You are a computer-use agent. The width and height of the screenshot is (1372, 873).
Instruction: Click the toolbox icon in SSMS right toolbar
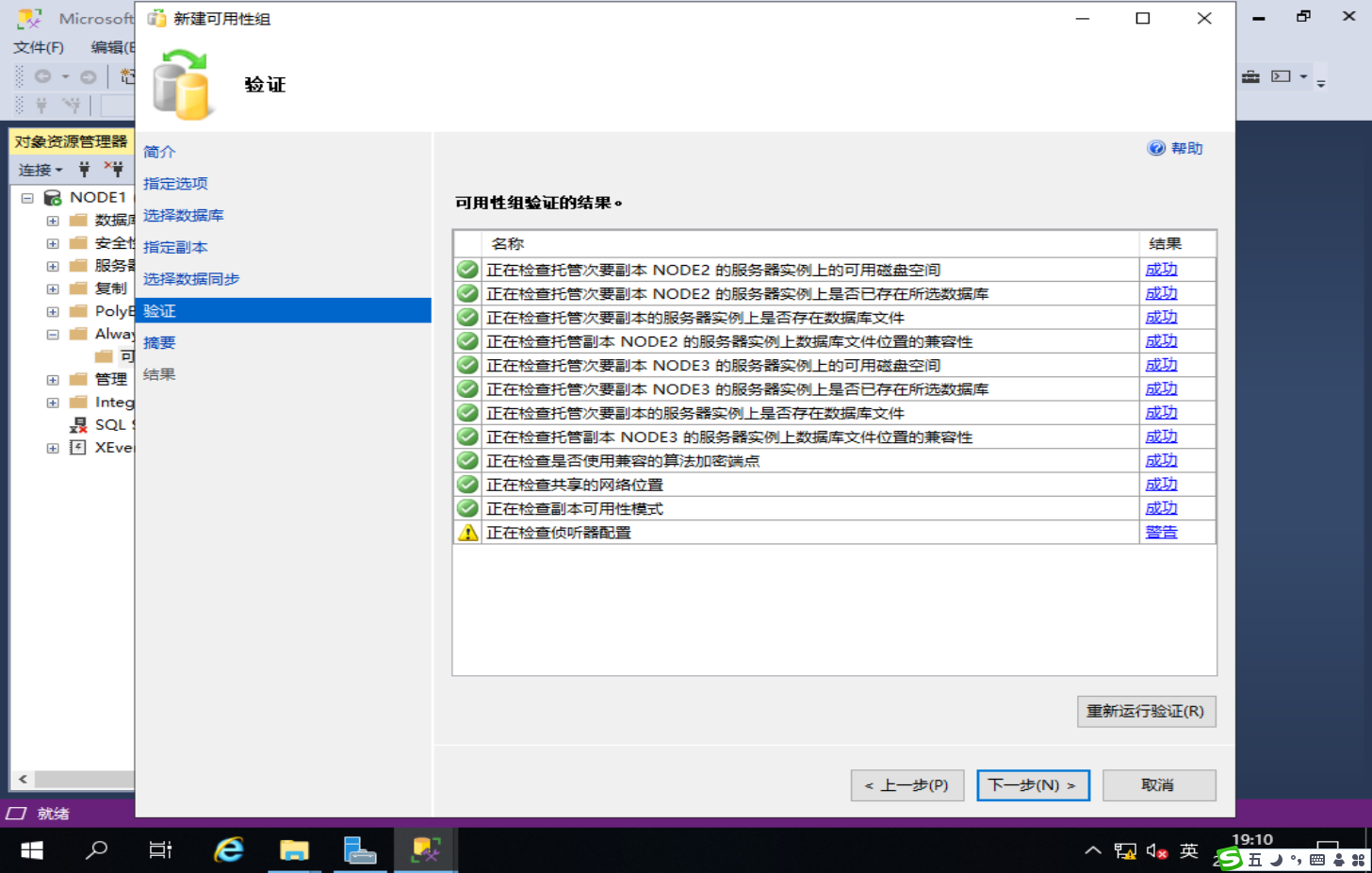(1250, 76)
